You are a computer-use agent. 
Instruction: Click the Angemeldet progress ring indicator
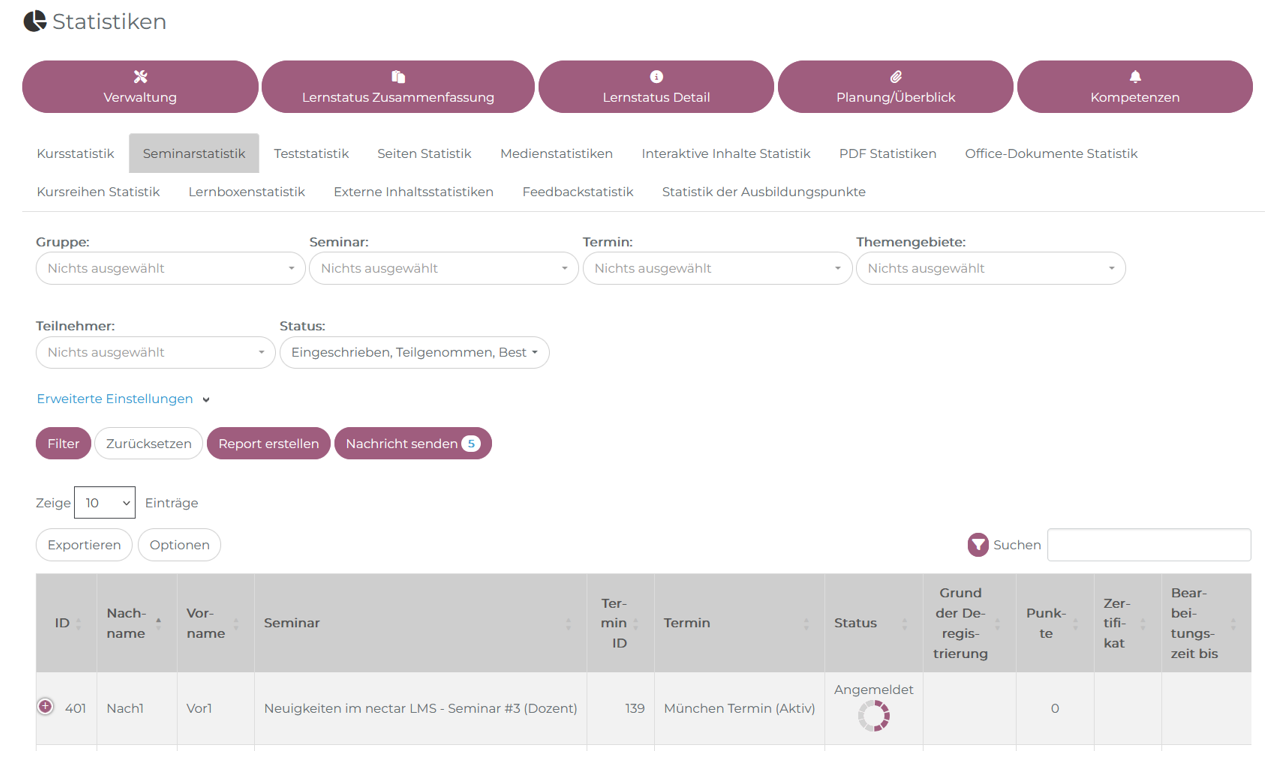click(874, 715)
